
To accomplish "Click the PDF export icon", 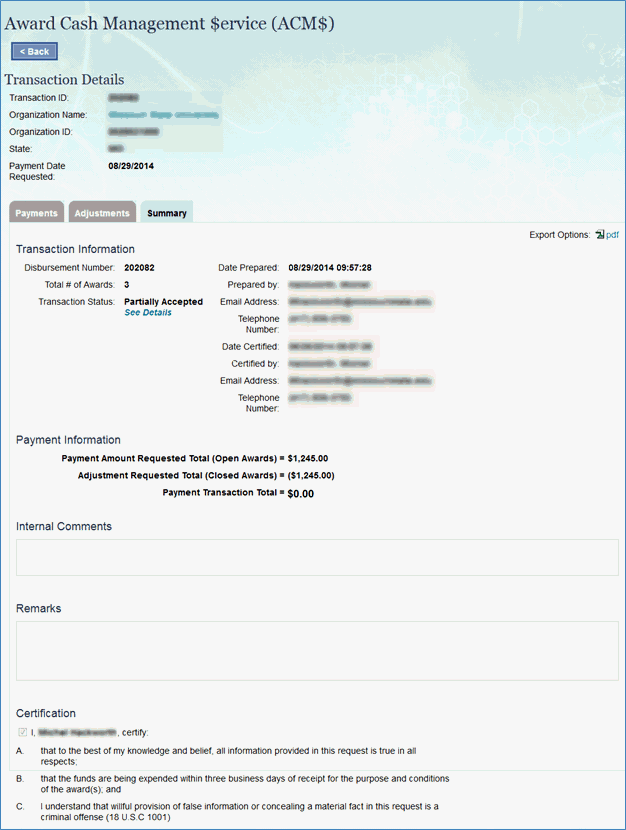I will pyautogui.click(x=599, y=235).
